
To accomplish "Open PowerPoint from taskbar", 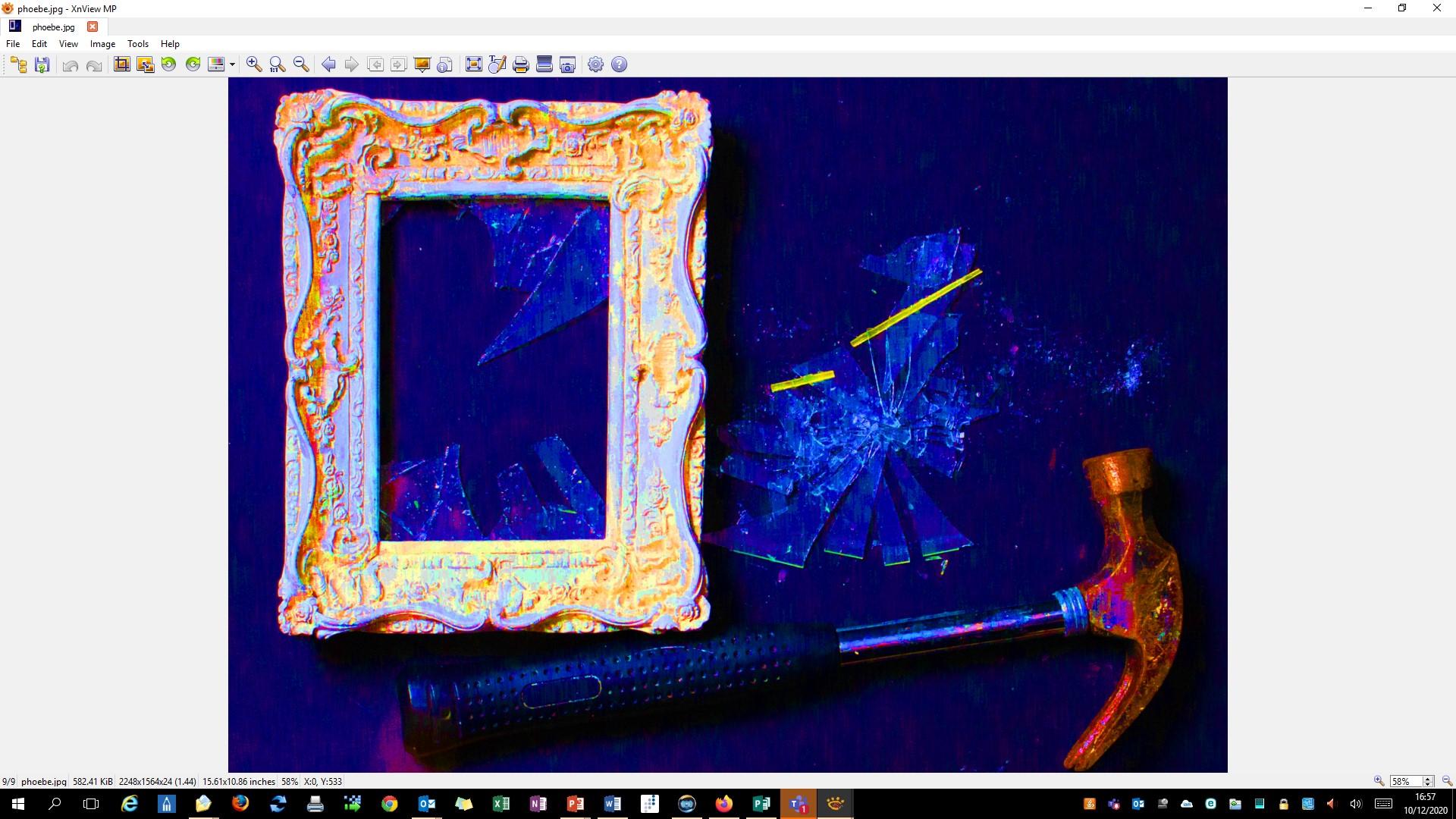I will click(575, 804).
